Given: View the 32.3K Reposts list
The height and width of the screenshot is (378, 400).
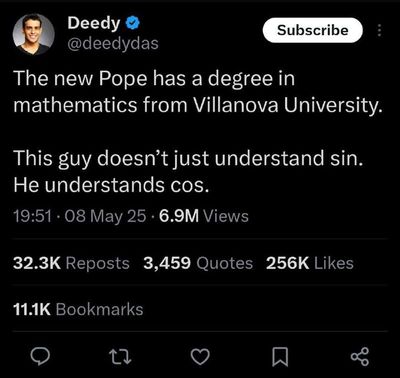Looking at the screenshot, I should coord(71,263).
